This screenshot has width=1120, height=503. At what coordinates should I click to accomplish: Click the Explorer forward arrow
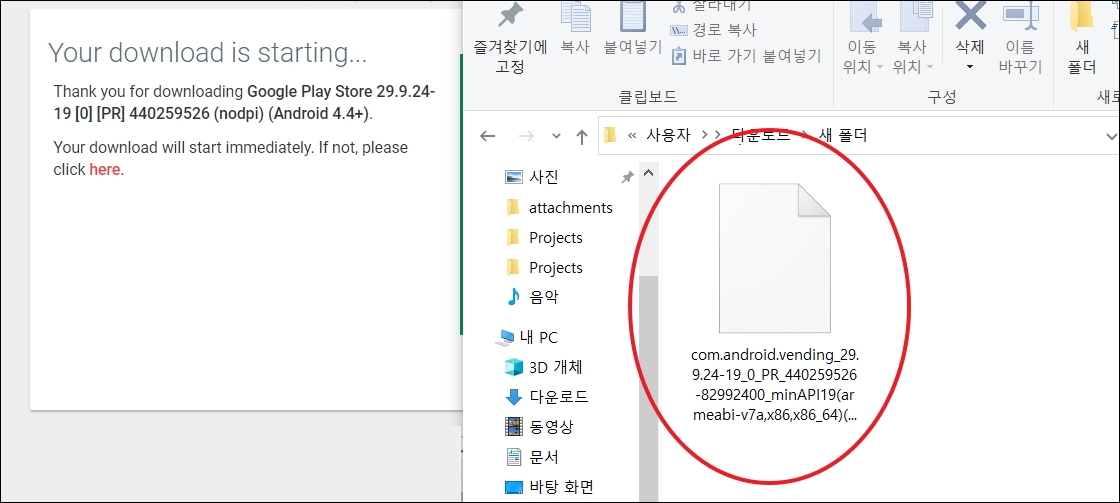click(x=526, y=136)
